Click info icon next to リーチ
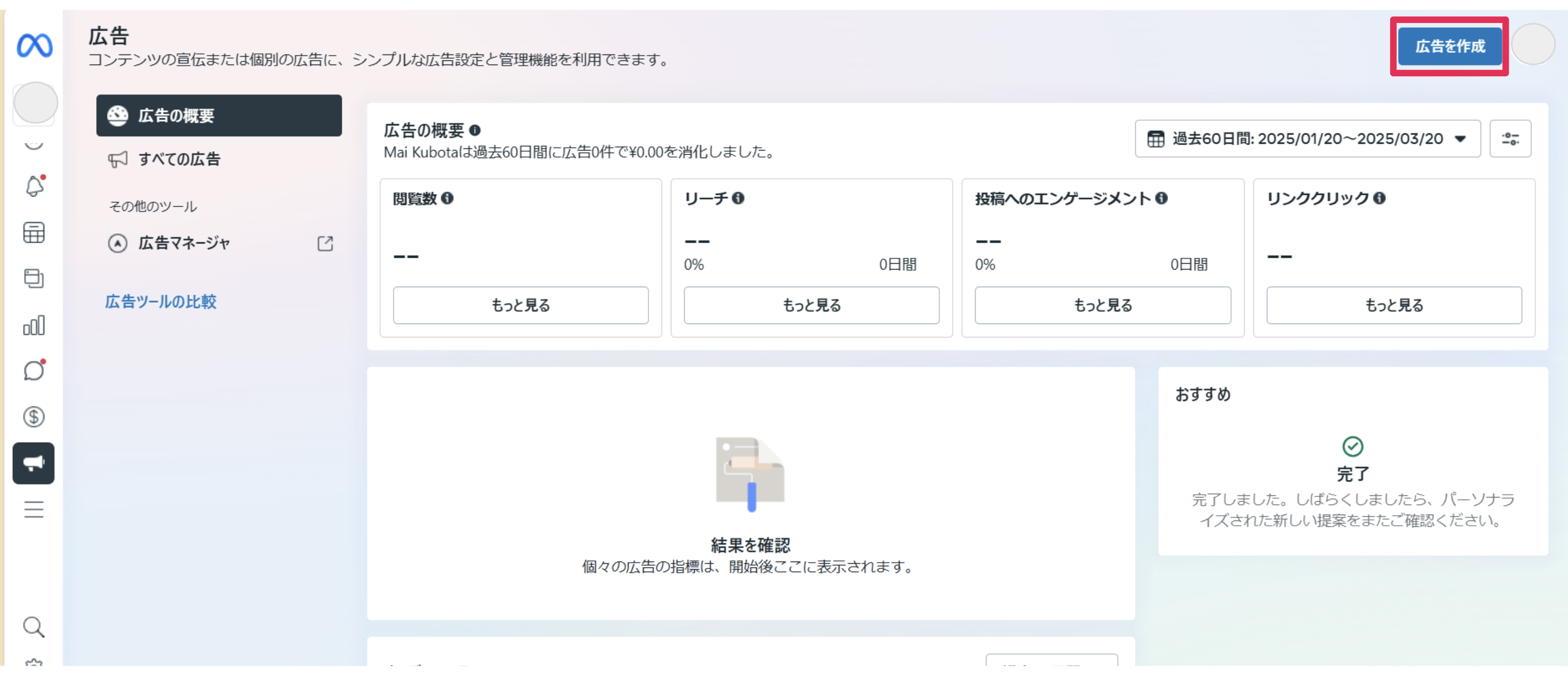 (739, 199)
